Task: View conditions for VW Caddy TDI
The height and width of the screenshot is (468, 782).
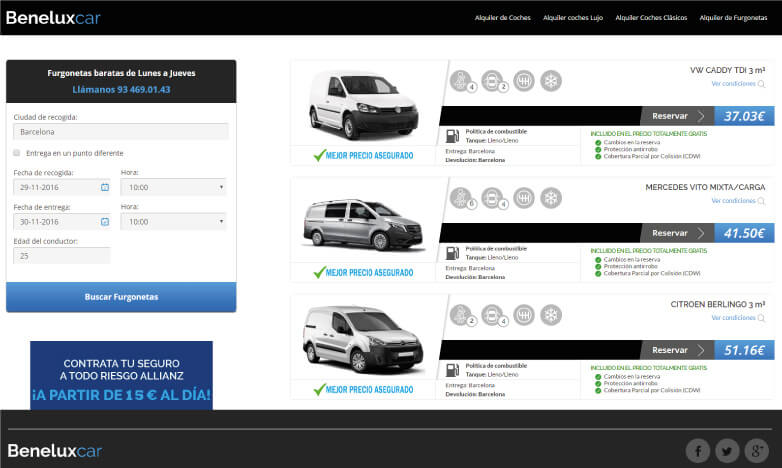Action: pyautogui.click(x=733, y=84)
